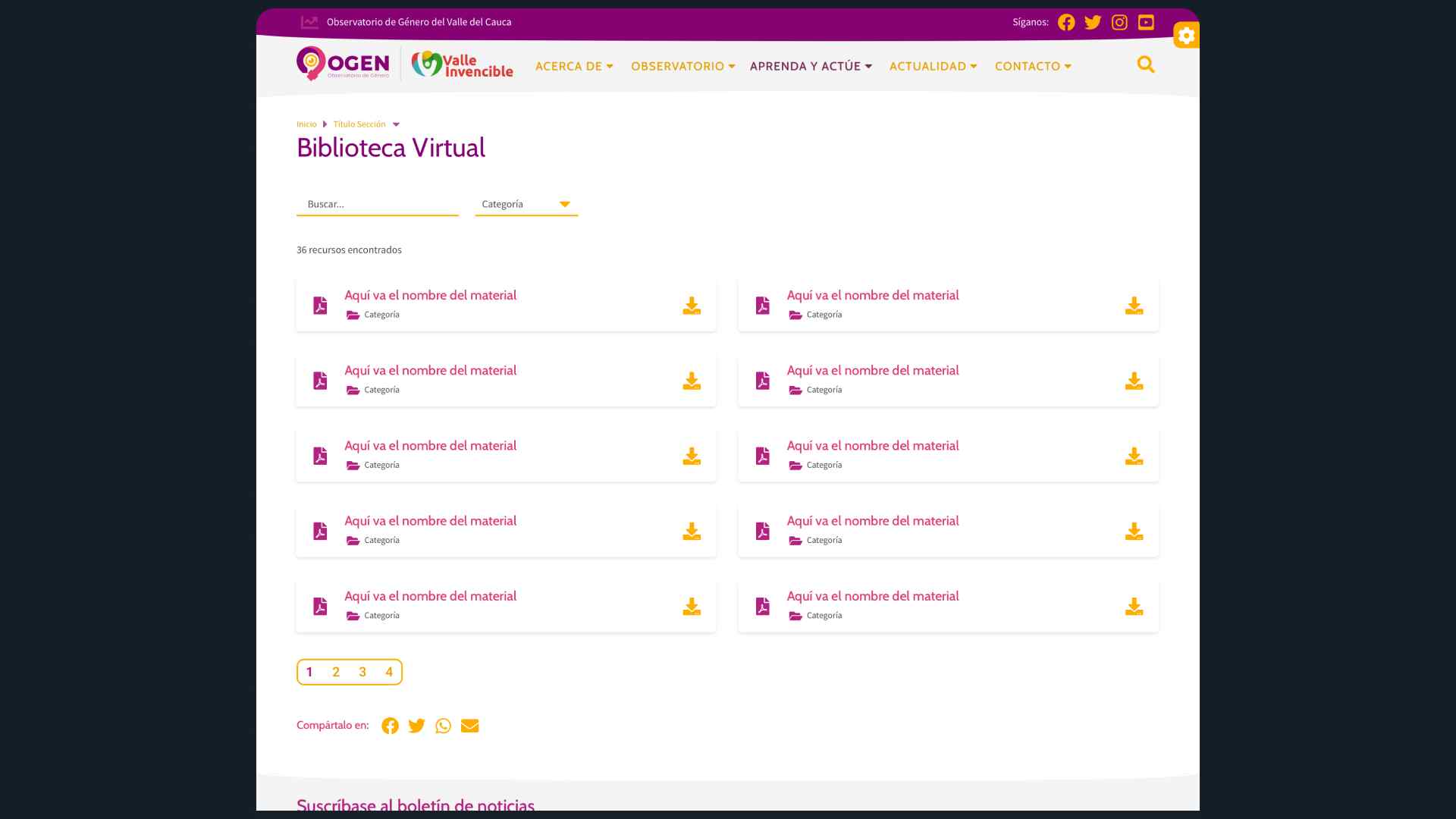Viewport: 1456px width, 819px height.
Task: Share on Twitter from Compártalo en
Action: click(x=416, y=726)
